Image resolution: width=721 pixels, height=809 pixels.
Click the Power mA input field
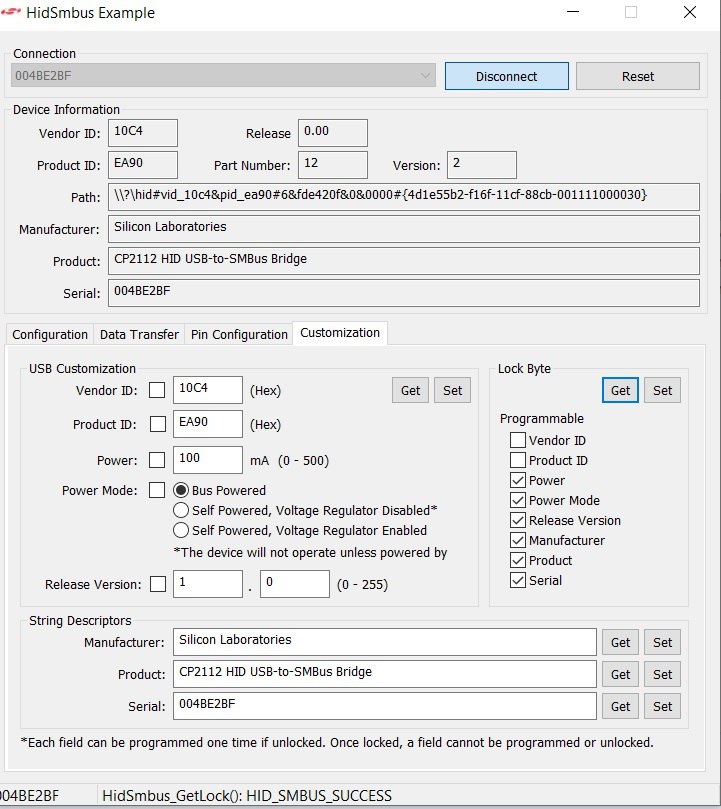pos(207,460)
